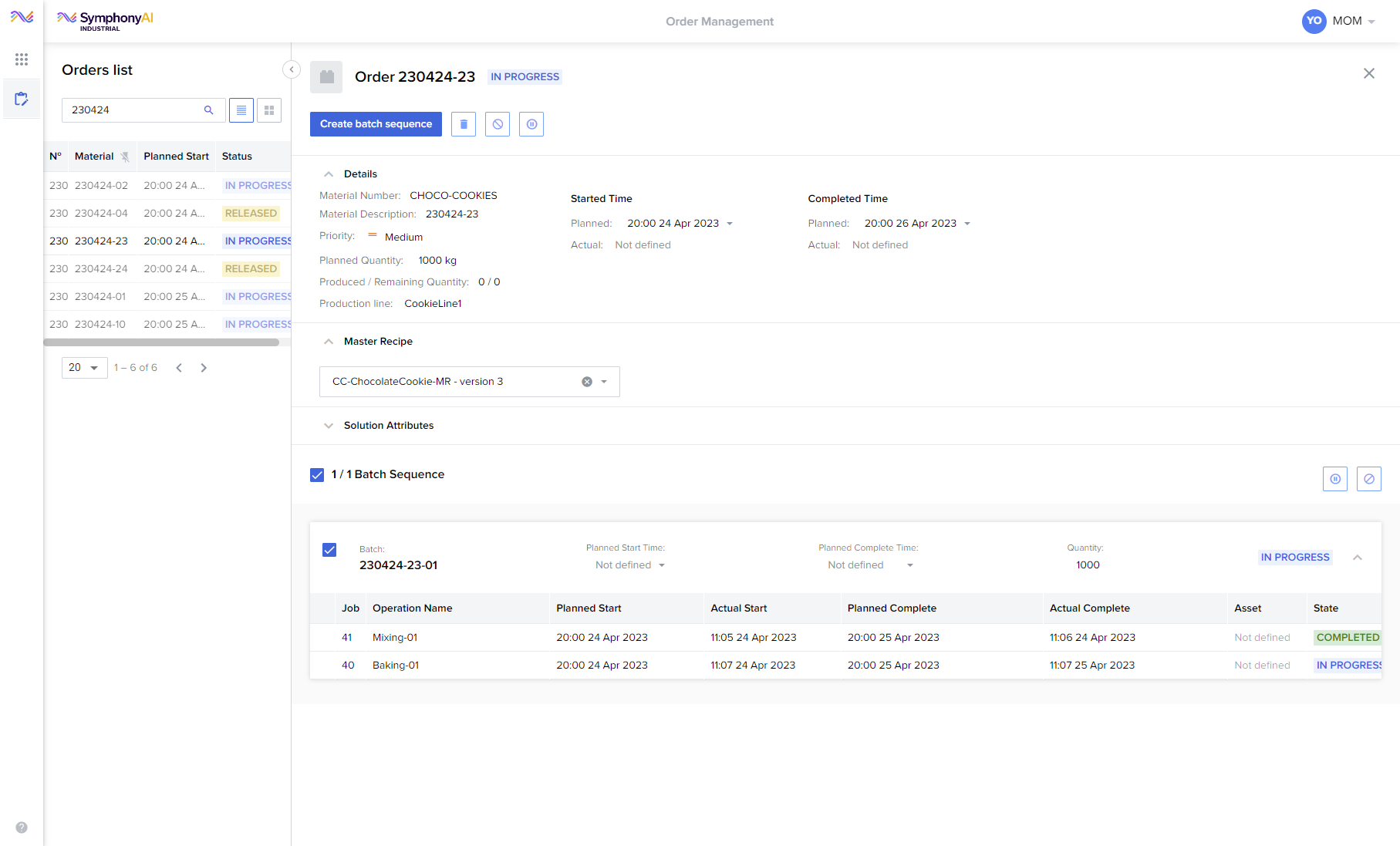Uncheck the batch 230424-23-01 checkbox

[x=329, y=550]
